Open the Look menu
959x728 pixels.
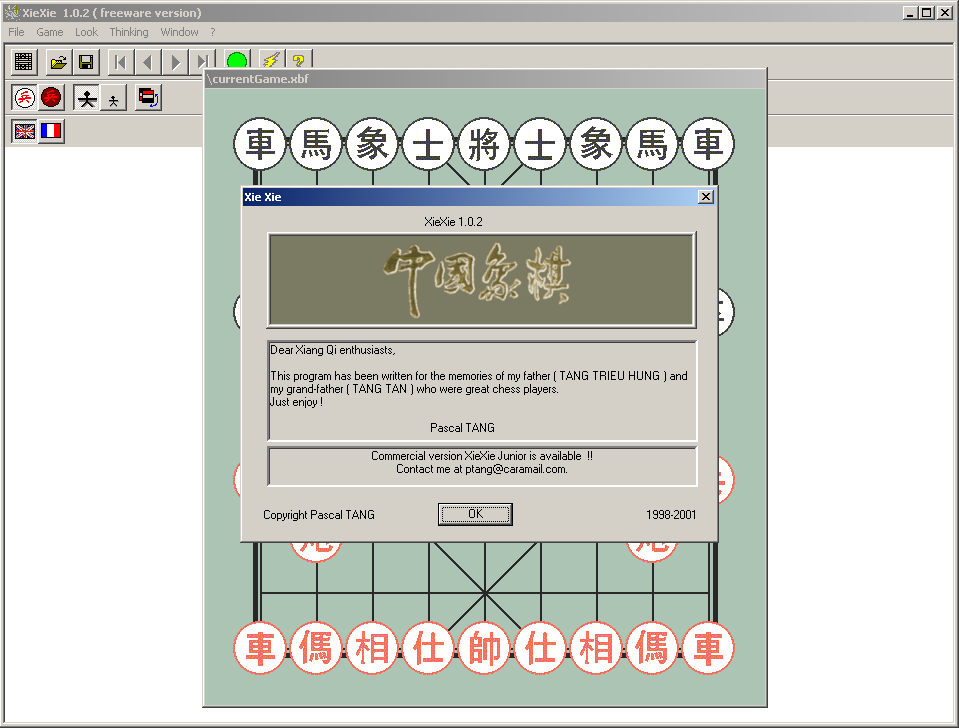click(86, 32)
